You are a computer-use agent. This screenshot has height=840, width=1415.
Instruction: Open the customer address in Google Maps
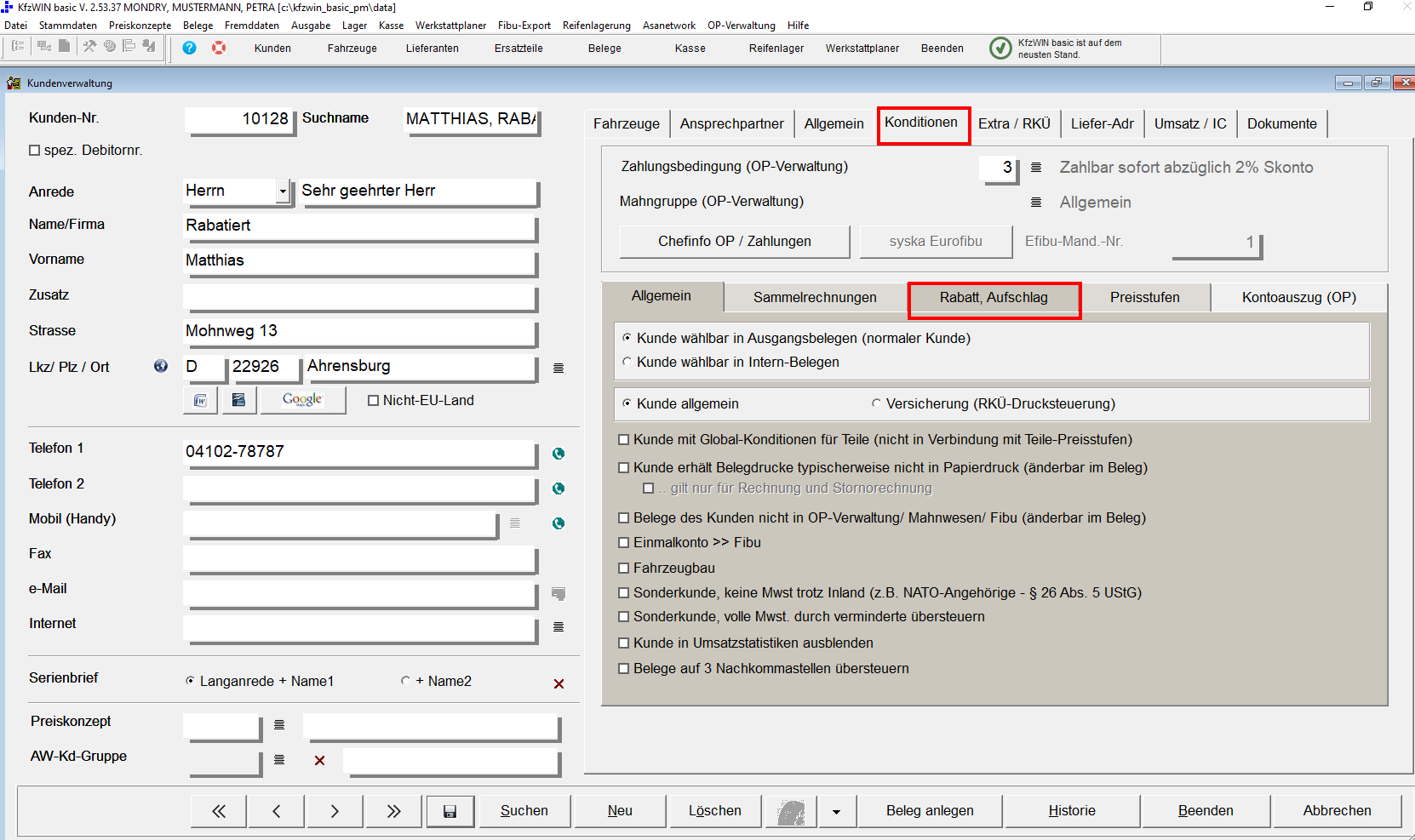302,400
